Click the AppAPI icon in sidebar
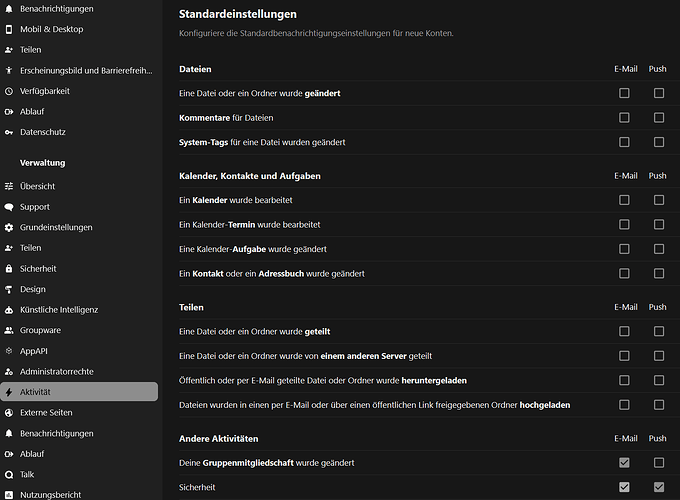Viewport: 680px width, 500px height. coord(9,351)
